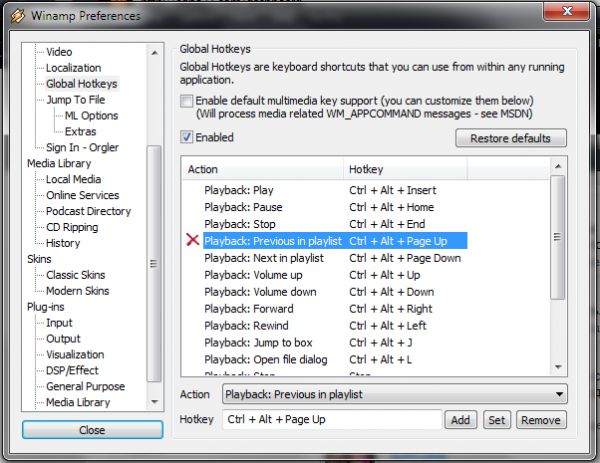The height and width of the screenshot is (463, 600).
Task: Select the Plug-ins category
Action: 46,307
